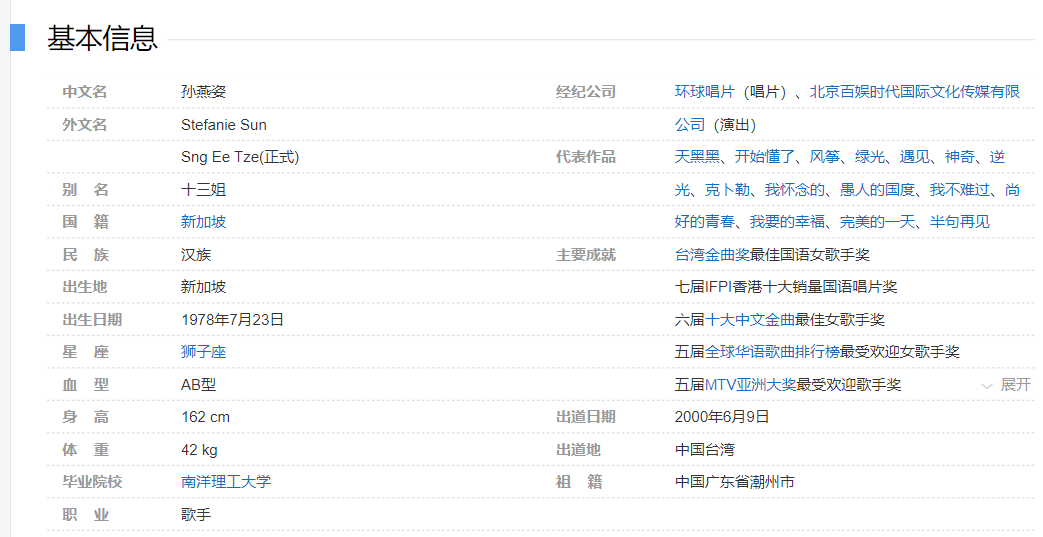The width and height of the screenshot is (1043, 537).
Task: Open the MTV亚洲大奖 link
Action: click(750, 385)
